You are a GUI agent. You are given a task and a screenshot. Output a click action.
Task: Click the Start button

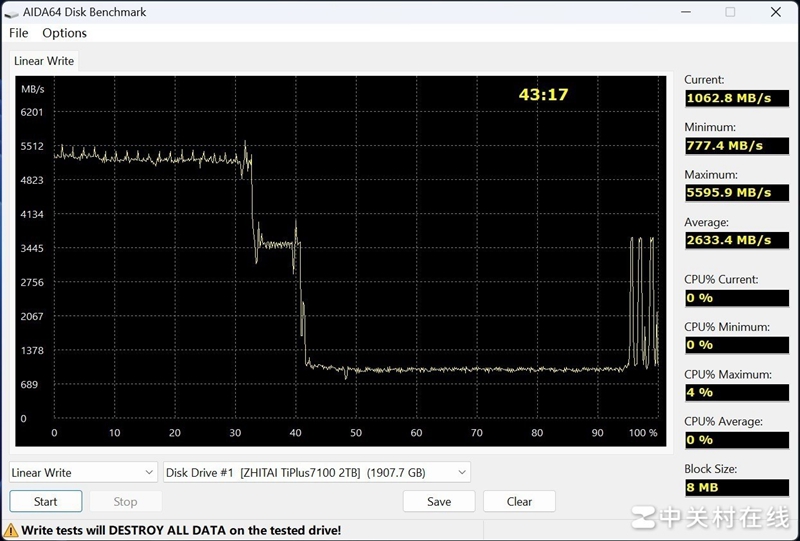click(46, 502)
